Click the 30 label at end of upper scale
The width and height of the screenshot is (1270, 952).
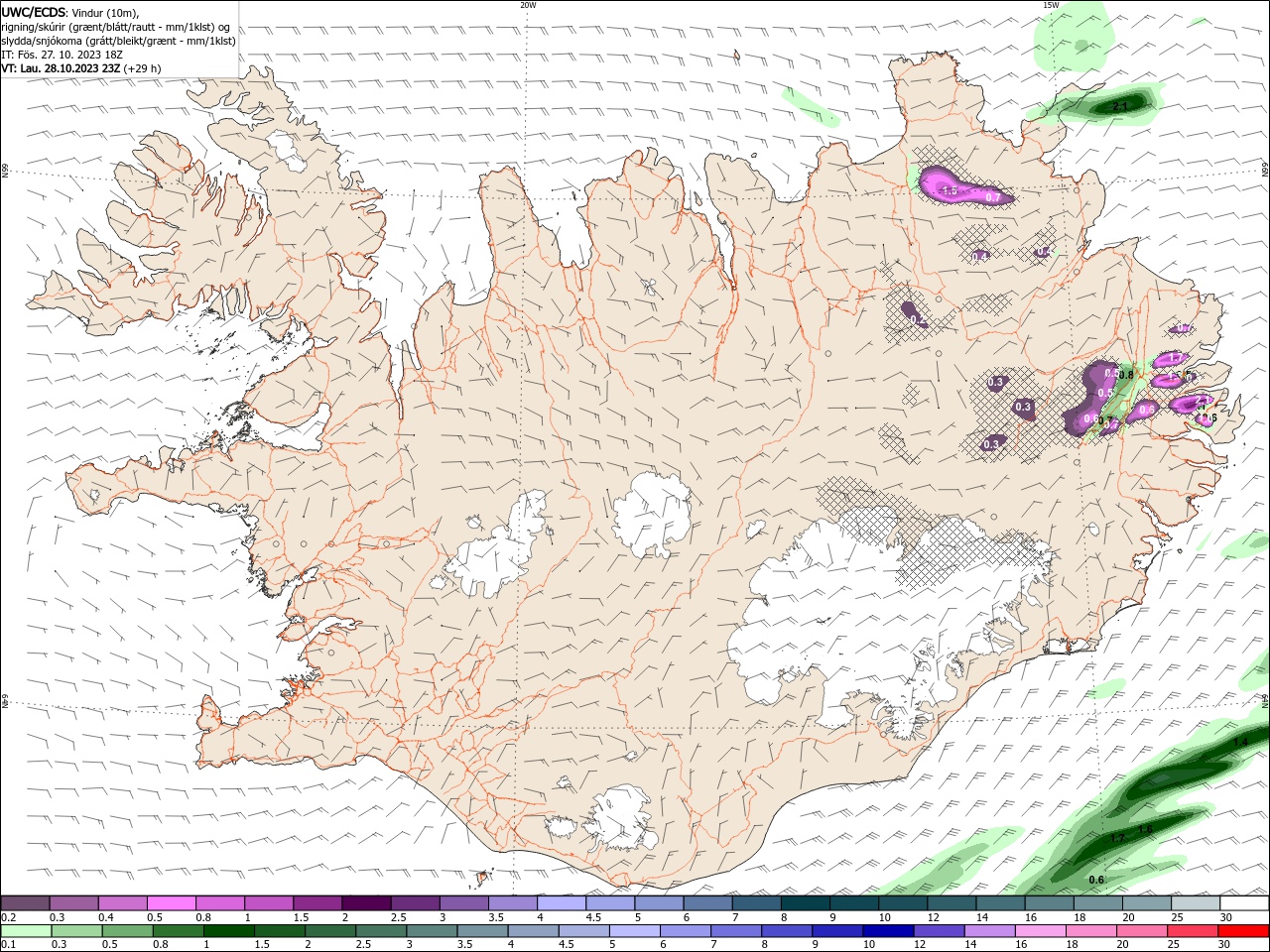tap(1226, 917)
